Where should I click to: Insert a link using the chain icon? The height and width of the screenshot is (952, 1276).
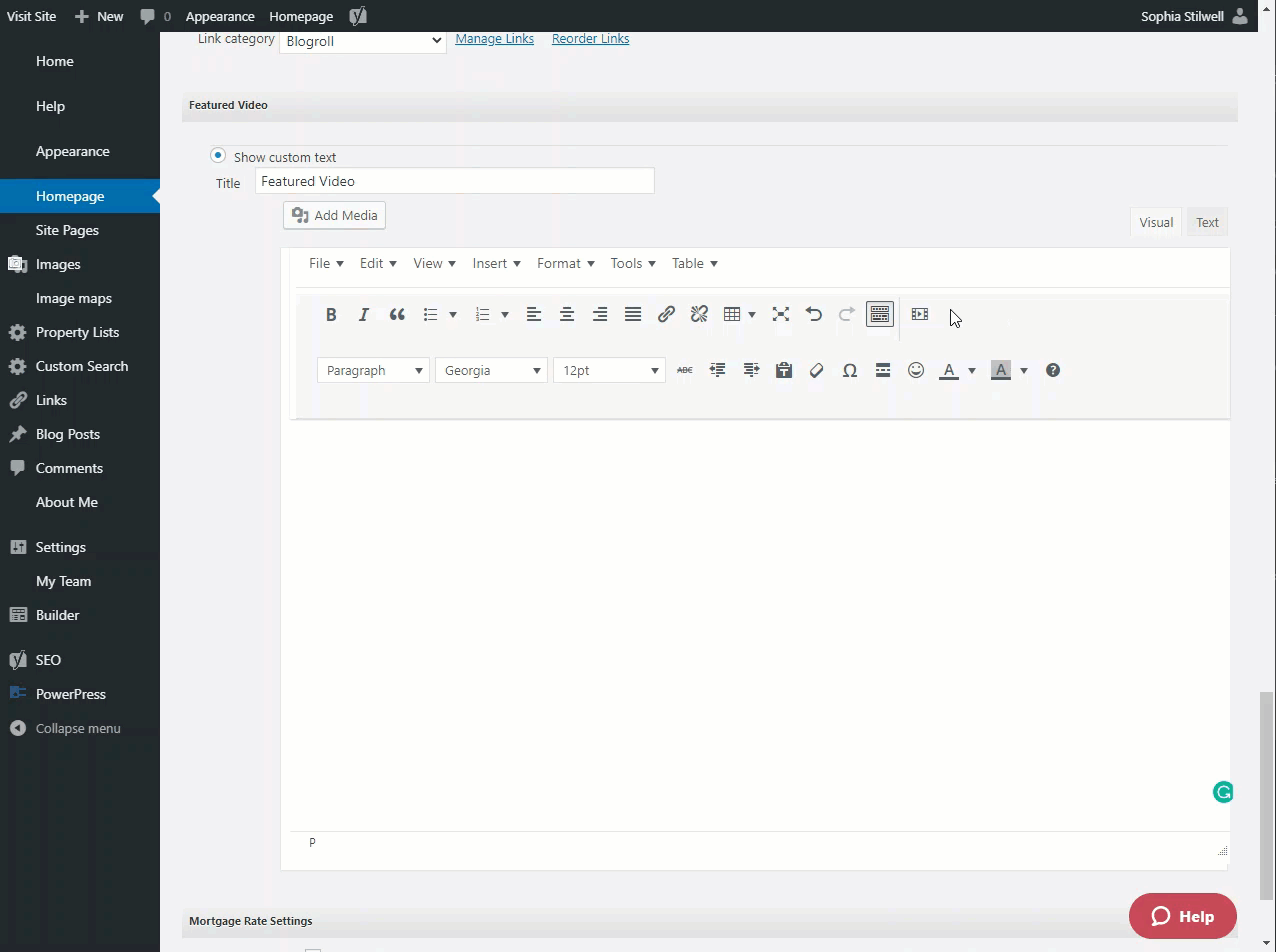tap(666, 314)
